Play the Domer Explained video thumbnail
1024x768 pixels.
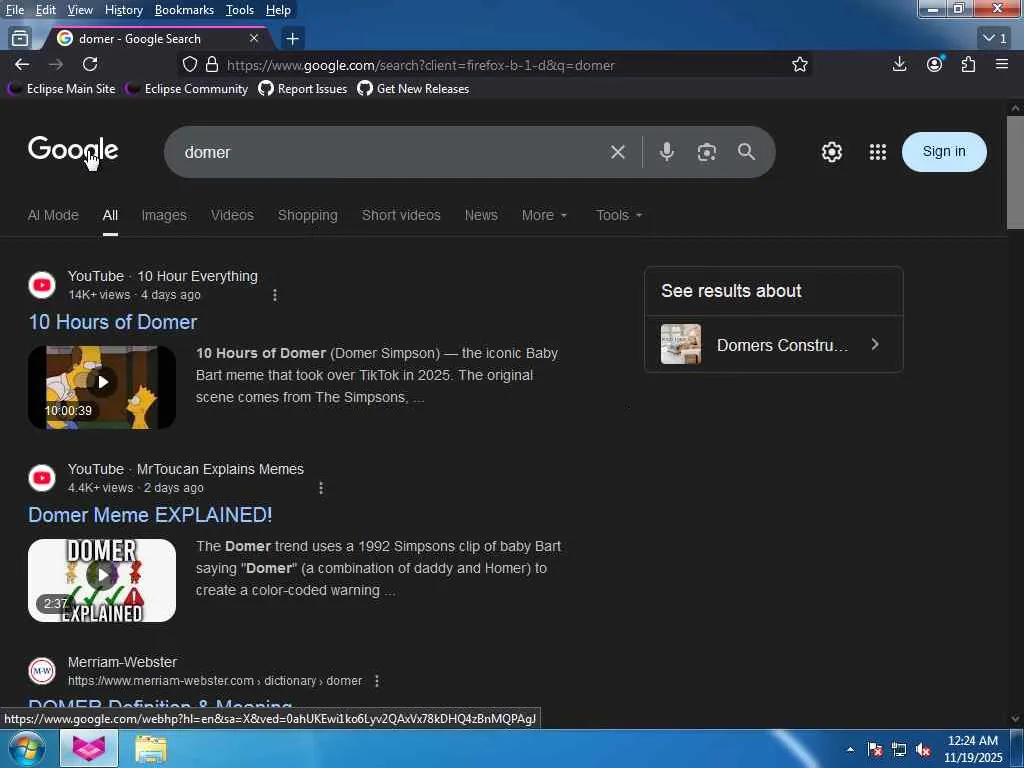pyautogui.click(x=102, y=580)
